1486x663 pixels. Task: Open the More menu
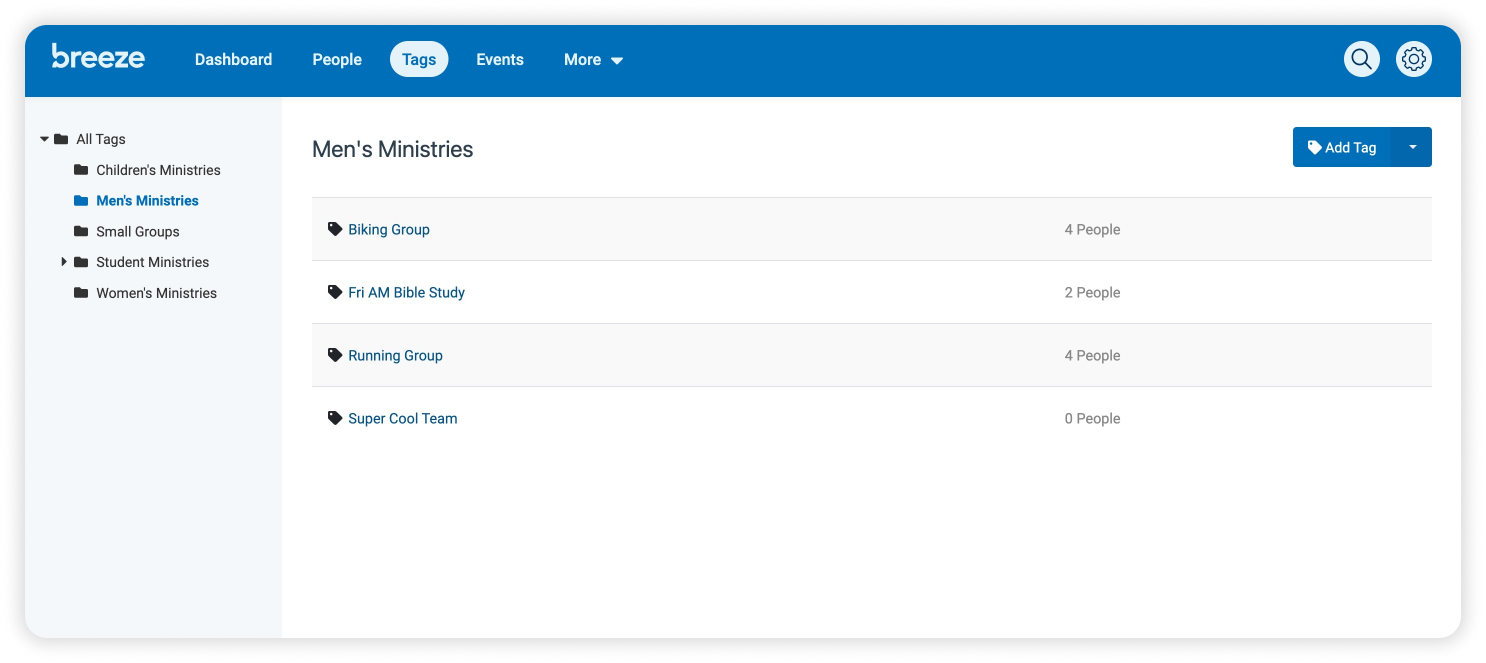[592, 59]
